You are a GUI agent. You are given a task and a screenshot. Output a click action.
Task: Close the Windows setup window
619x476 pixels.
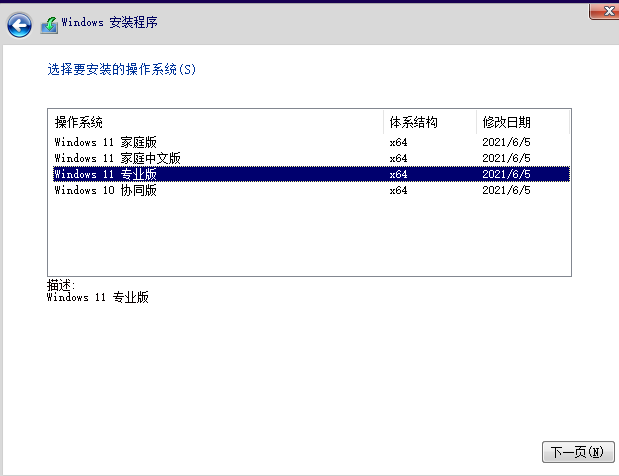pyautogui.click(x=606, y=11)
